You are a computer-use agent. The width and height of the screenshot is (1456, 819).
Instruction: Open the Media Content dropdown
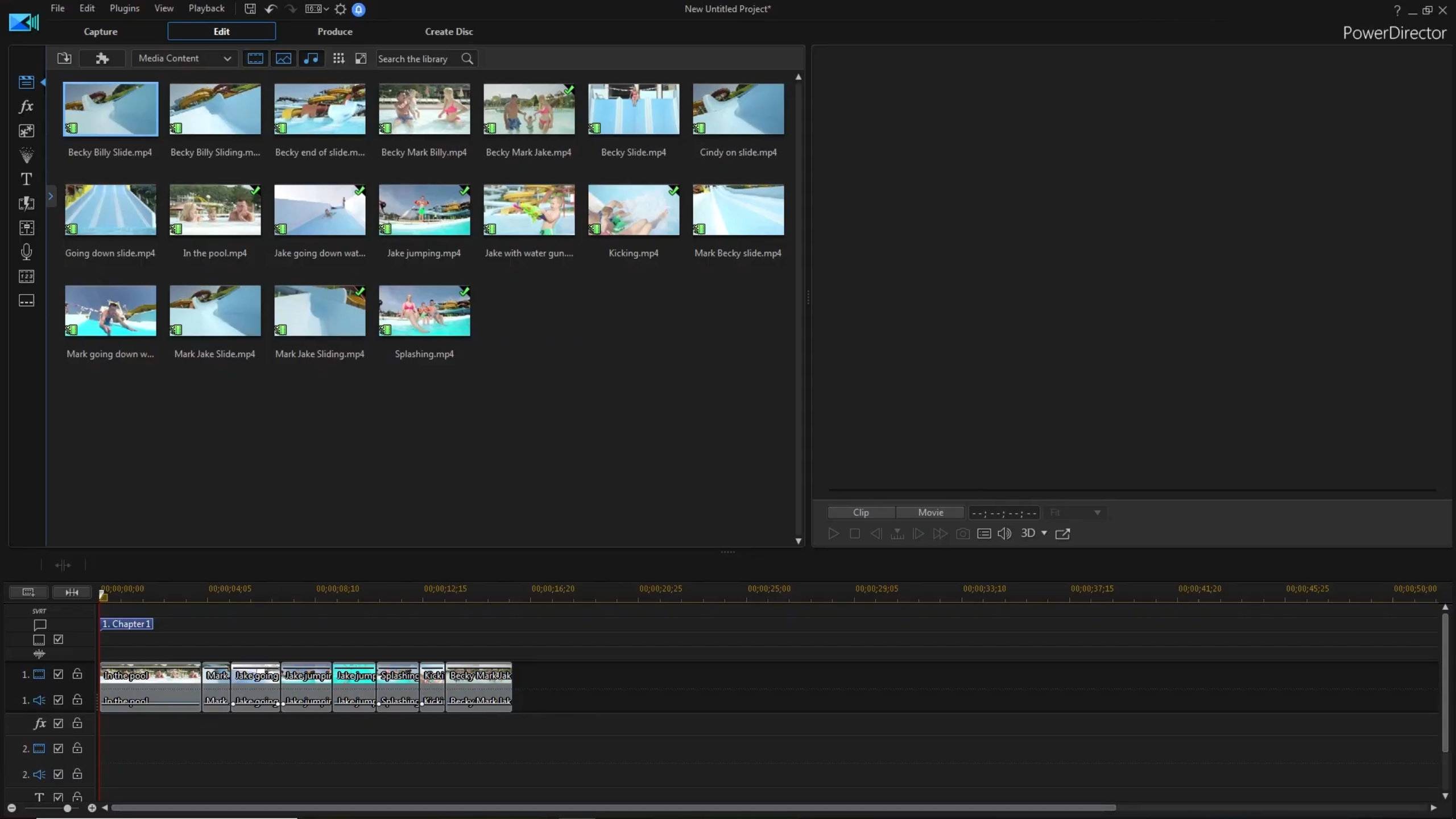(x=184, y=58)
